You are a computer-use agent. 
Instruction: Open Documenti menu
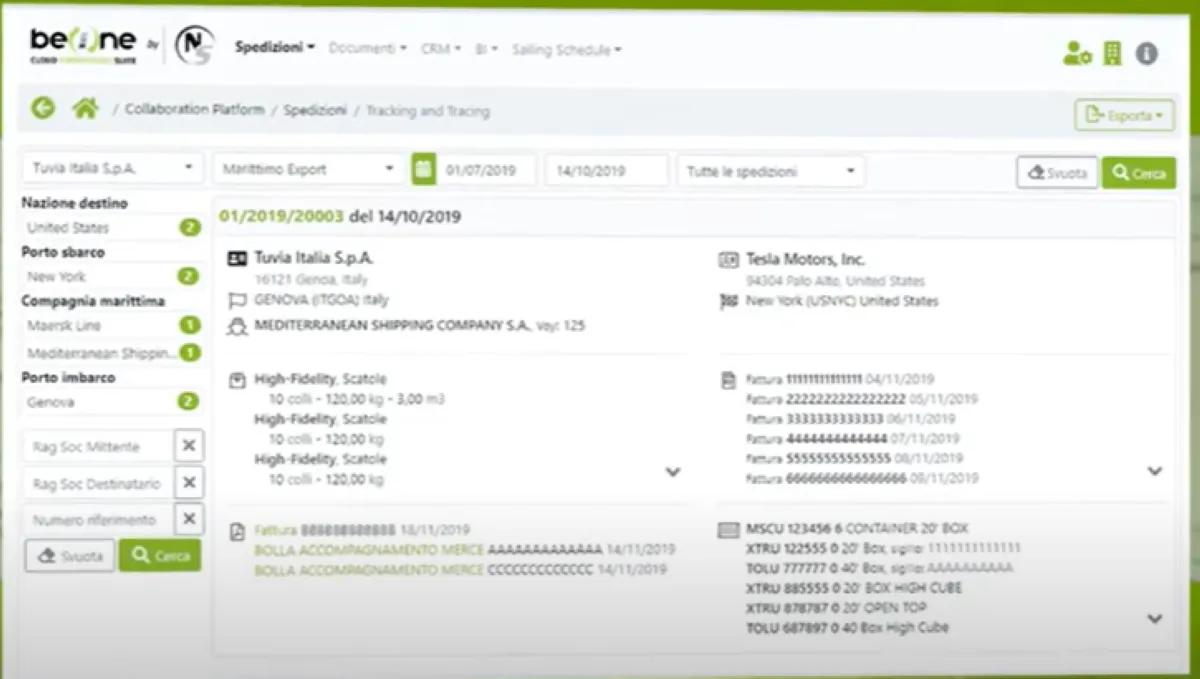[x=367, y=48]
